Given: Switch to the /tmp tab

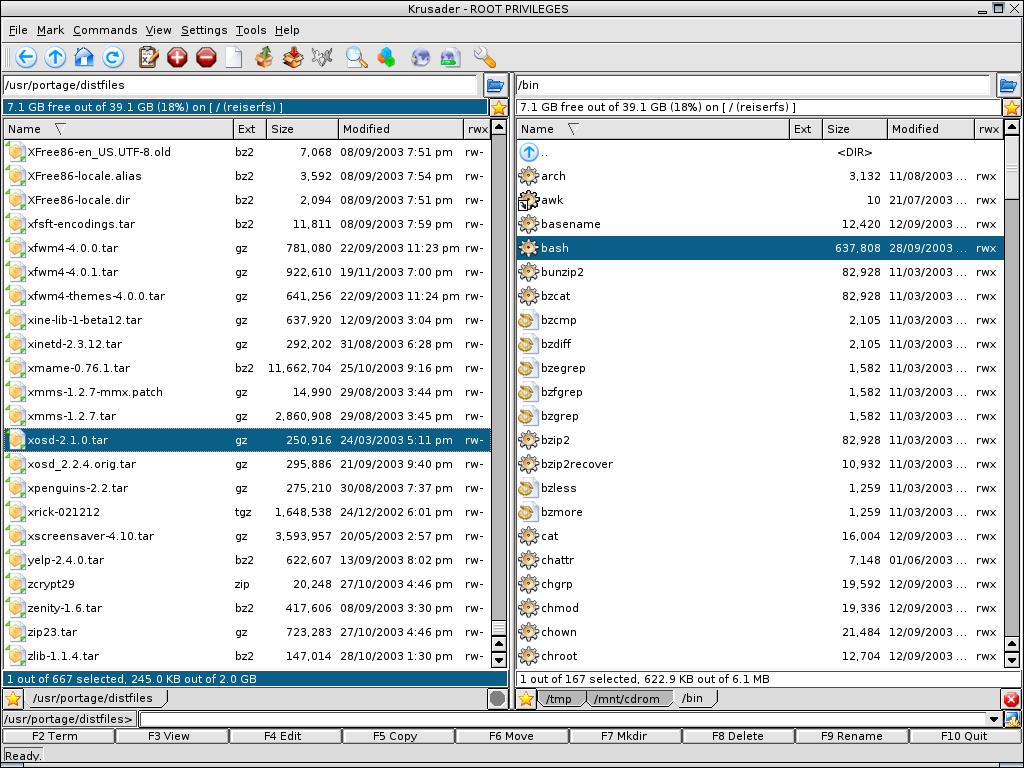Looking at the screenshot, I should click(559, 699).
